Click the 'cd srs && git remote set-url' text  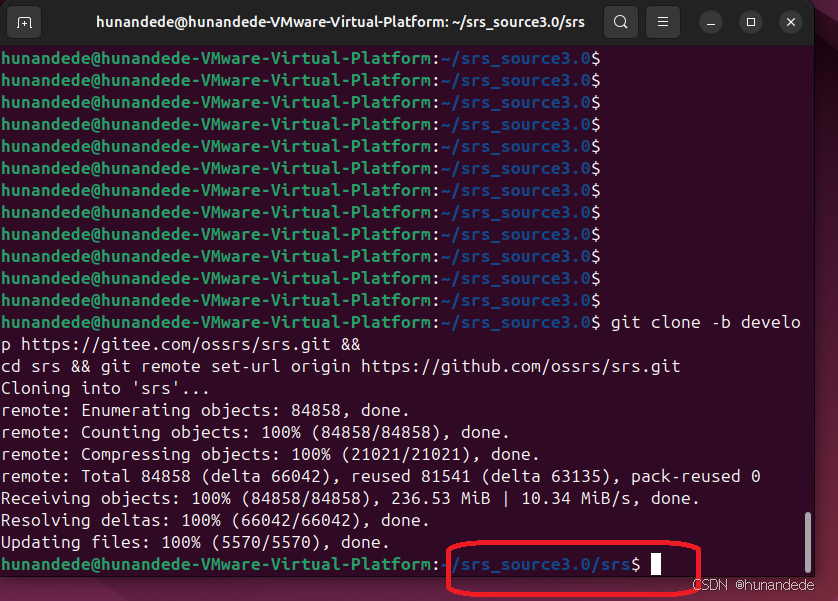(x=141, y=366)
